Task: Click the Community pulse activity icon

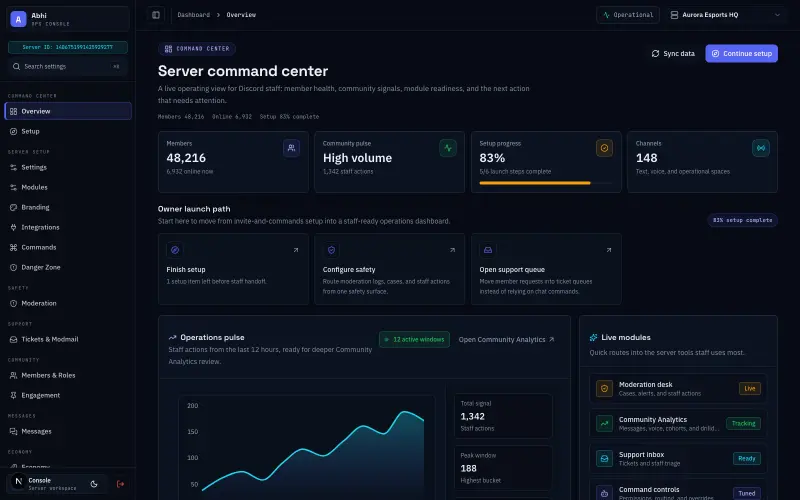Action: 448,148
